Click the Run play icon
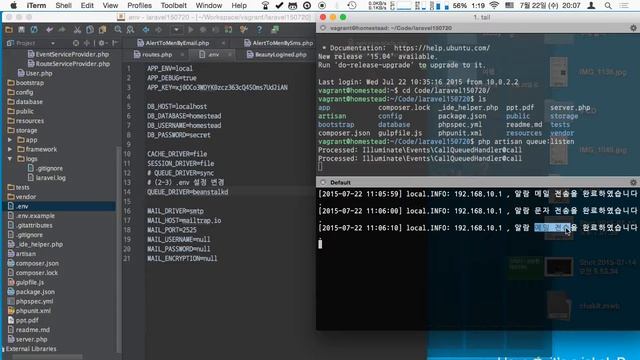The height and width of the screenshot is (360, 640). click(x=191, y=29)
